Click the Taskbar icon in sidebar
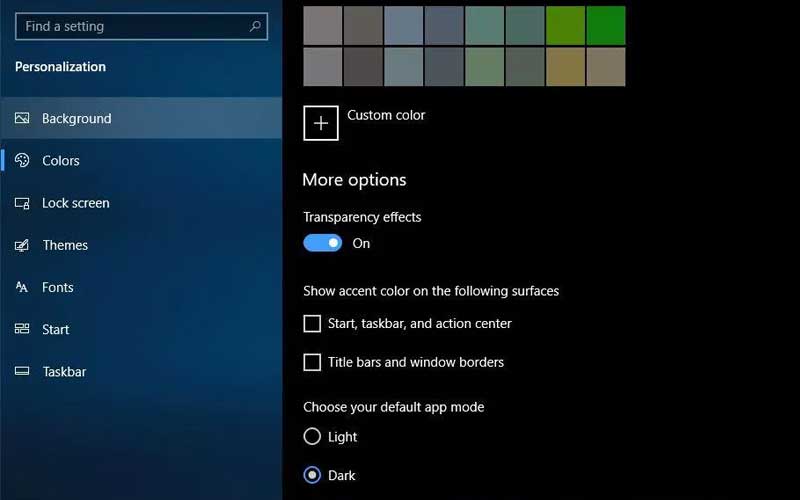 tap(22, 371)
